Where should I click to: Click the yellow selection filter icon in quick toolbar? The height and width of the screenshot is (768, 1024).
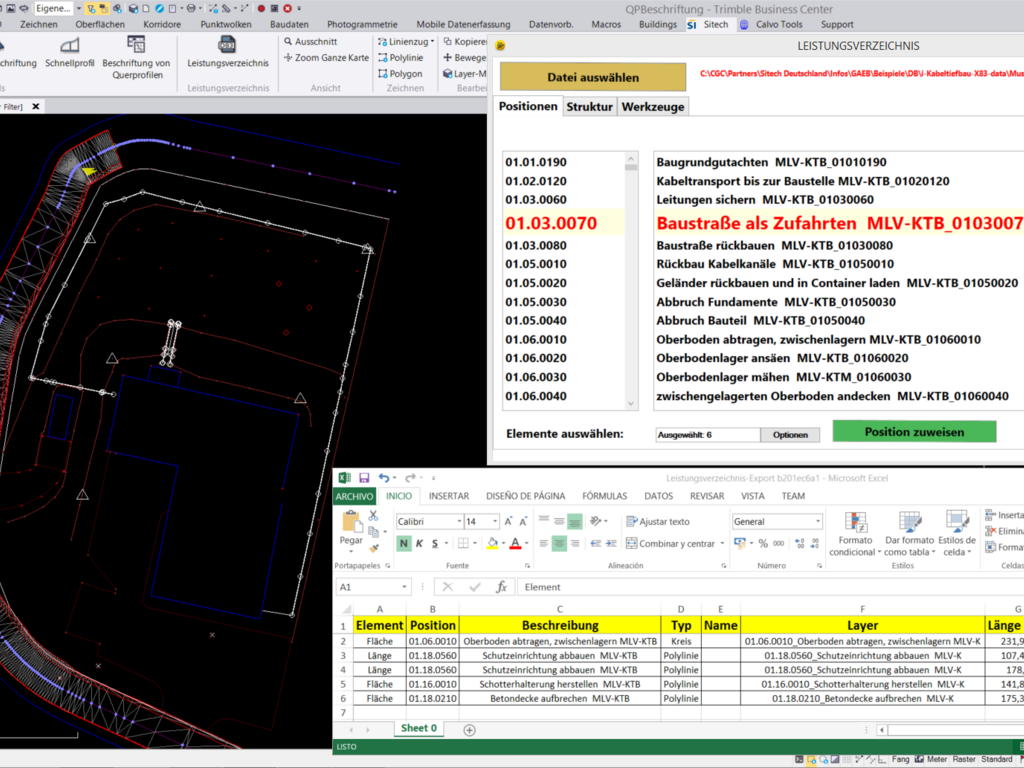[91, 8]
